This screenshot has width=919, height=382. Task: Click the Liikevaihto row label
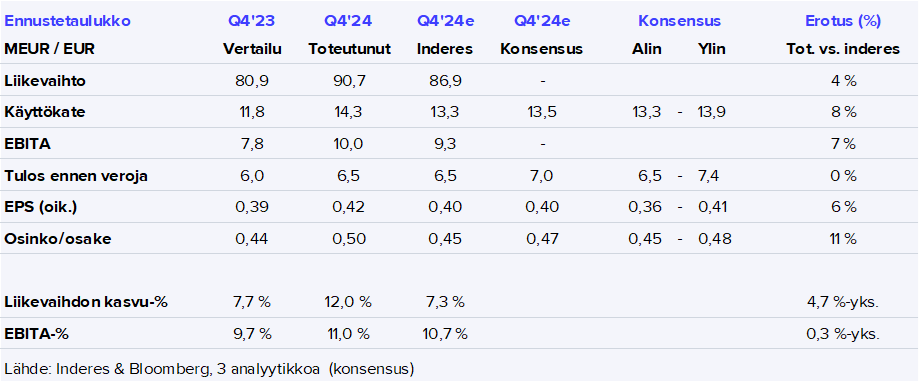tap(45, 81)
